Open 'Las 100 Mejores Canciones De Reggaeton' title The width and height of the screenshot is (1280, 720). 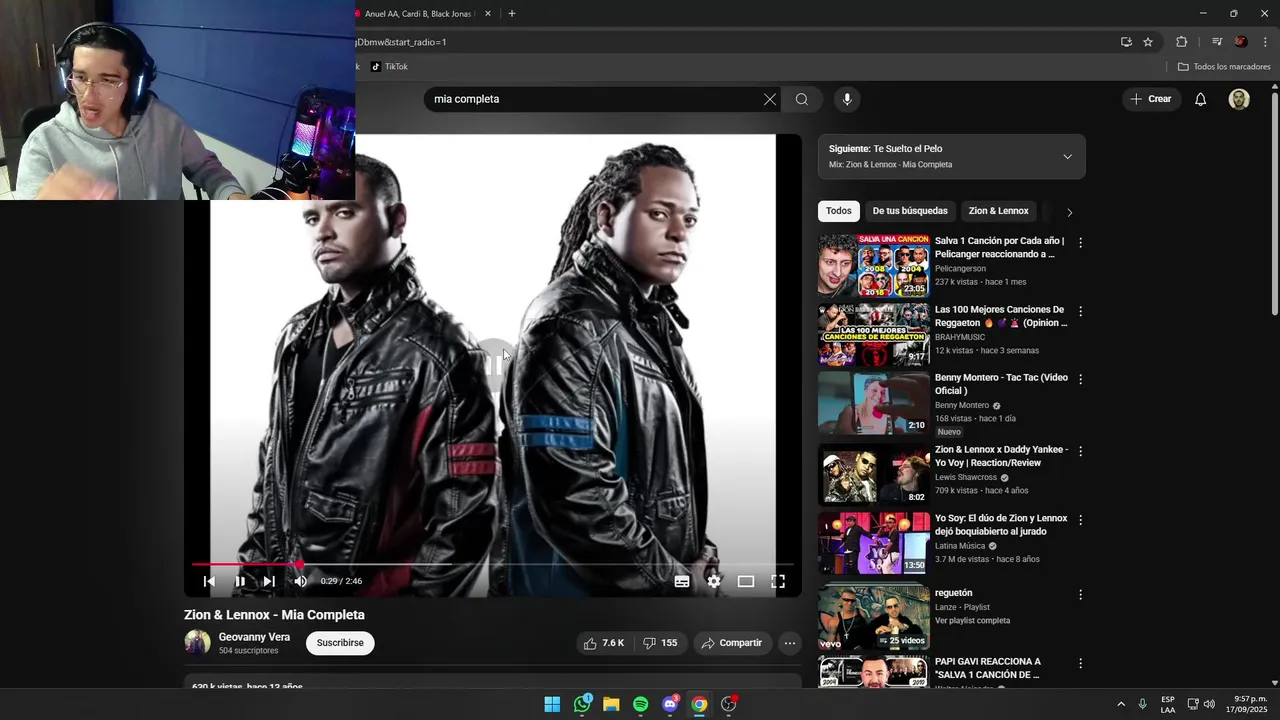click(1001, 316)
